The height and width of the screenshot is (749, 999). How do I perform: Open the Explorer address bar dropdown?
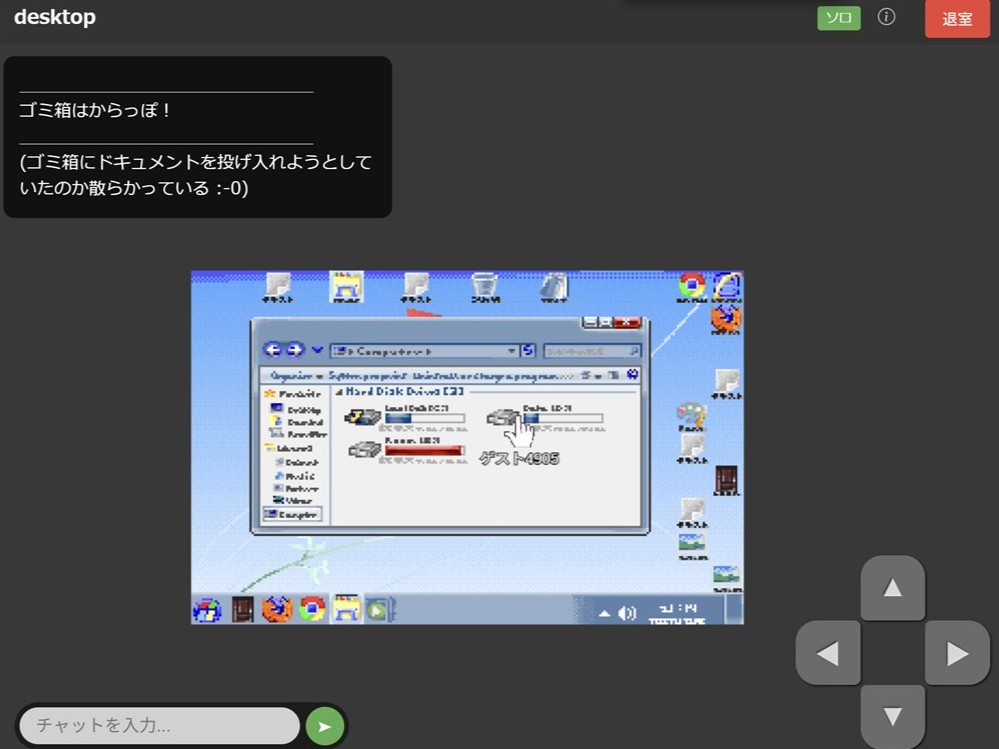(513, 350)
